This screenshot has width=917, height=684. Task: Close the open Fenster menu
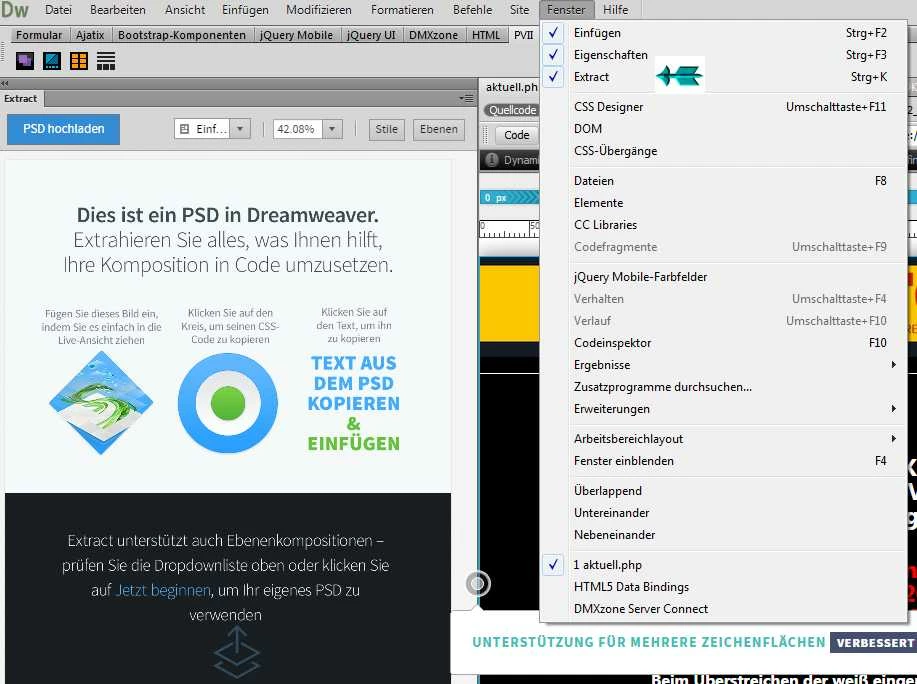(566, 10)
